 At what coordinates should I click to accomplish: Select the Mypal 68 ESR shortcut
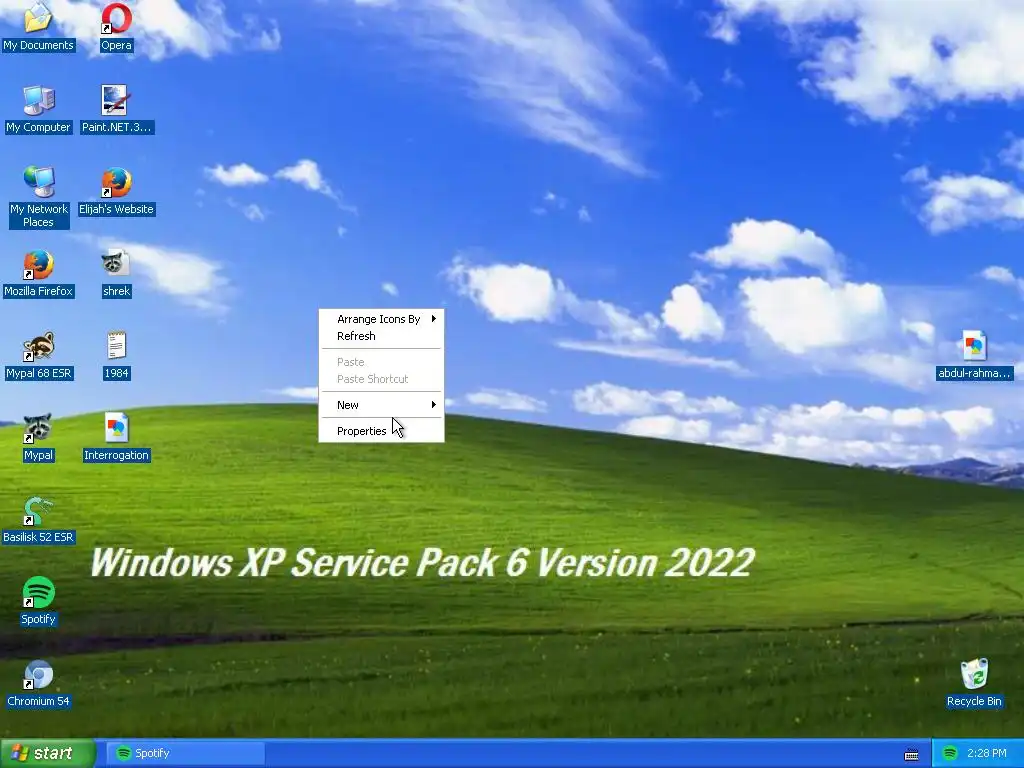(38, 355)
